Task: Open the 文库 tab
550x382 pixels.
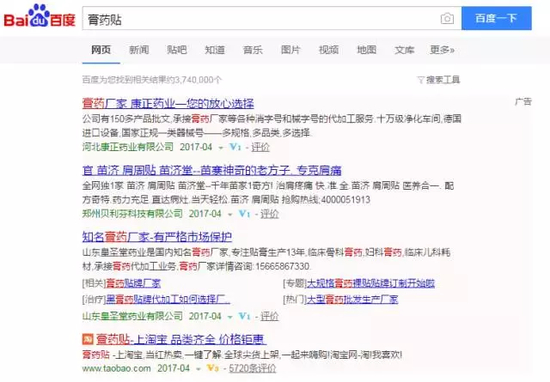Action: click(404, 50)
